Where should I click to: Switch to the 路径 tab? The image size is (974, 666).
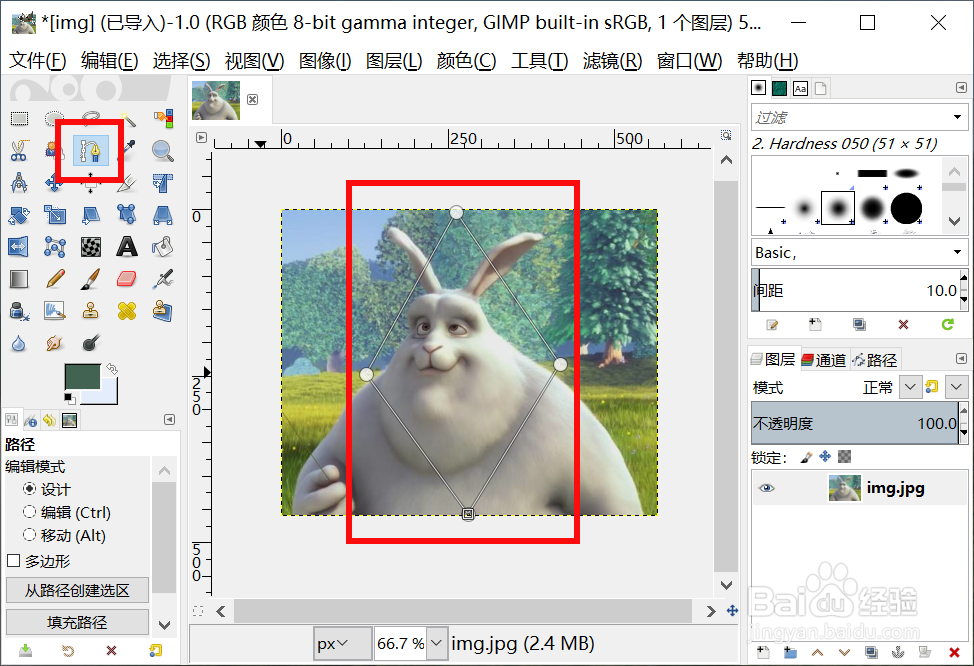click(875, 360)
